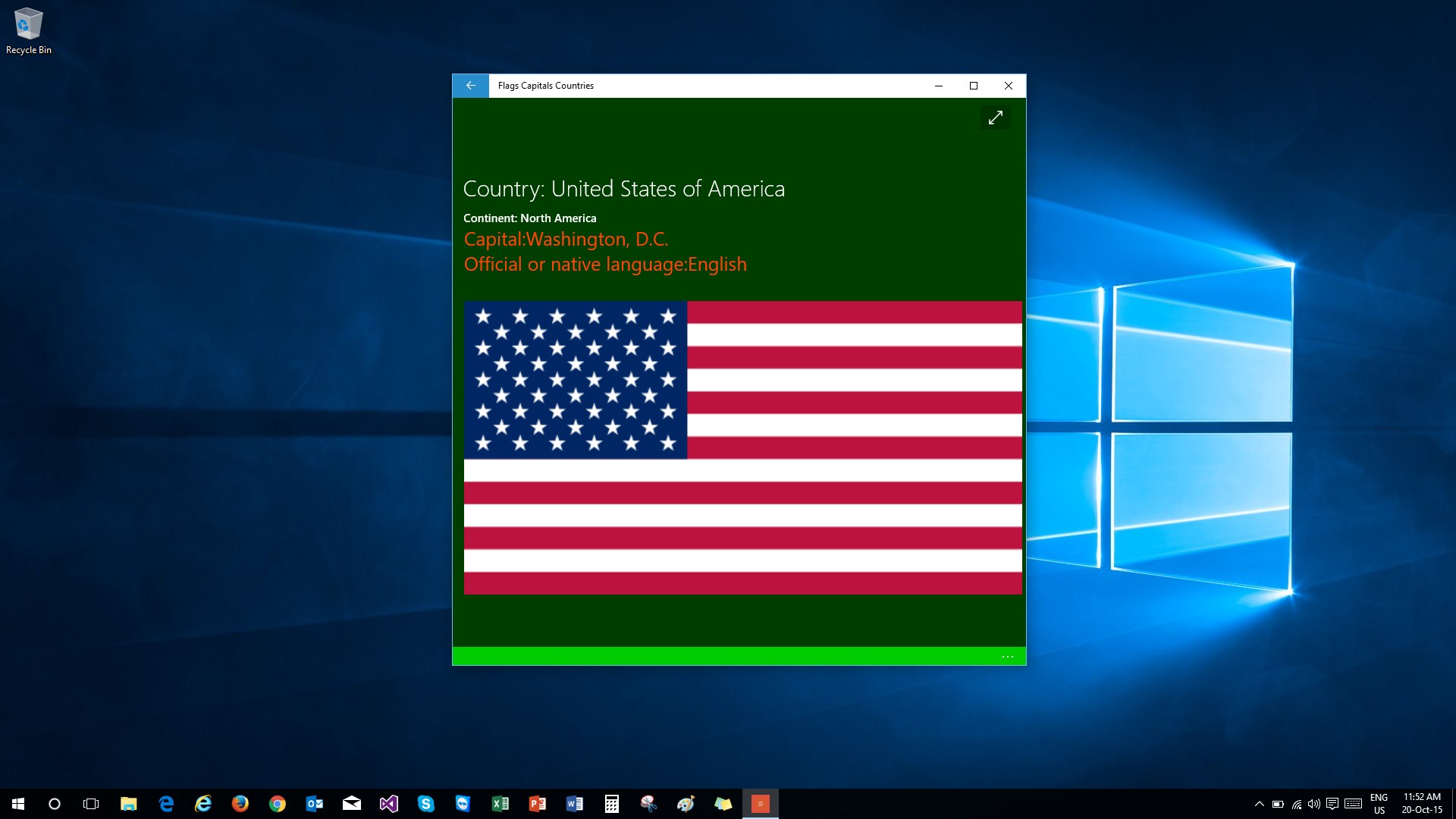Open the three-dots app bar menu

[x=1007, y=657]
